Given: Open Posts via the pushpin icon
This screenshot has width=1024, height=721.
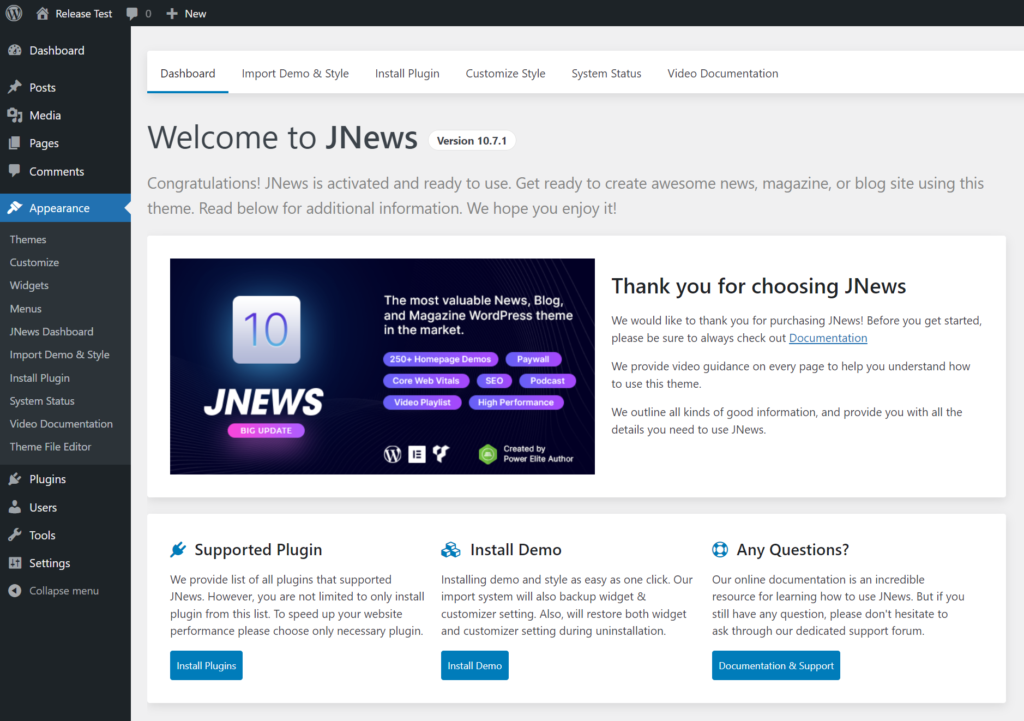Looking at the screenshot, I should pyautogui.click(x=16, y=87).
